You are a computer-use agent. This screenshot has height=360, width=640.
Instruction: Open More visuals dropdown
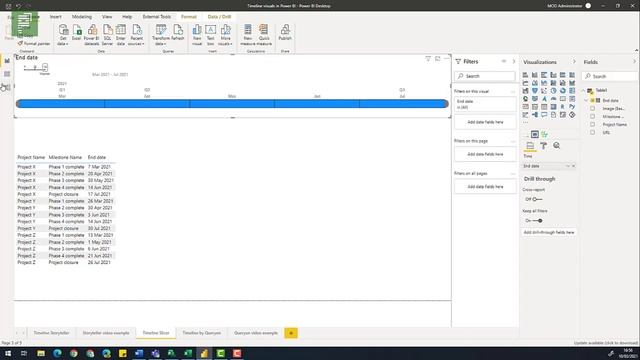(225, 35)
